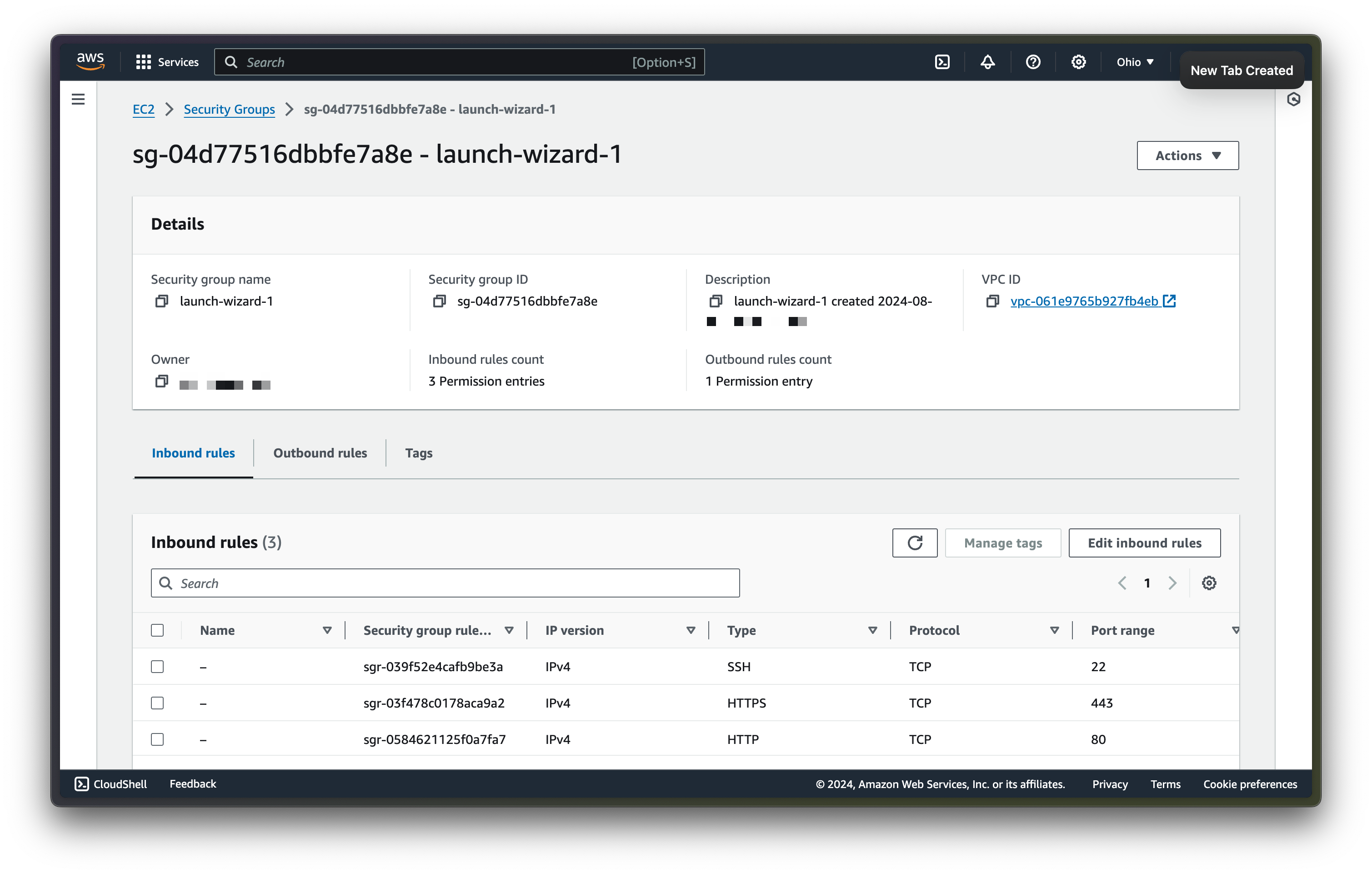This screenshot has height=874, width=1372.
Task: Switch to the Outbound rules tab
Action: click(320, 453)
